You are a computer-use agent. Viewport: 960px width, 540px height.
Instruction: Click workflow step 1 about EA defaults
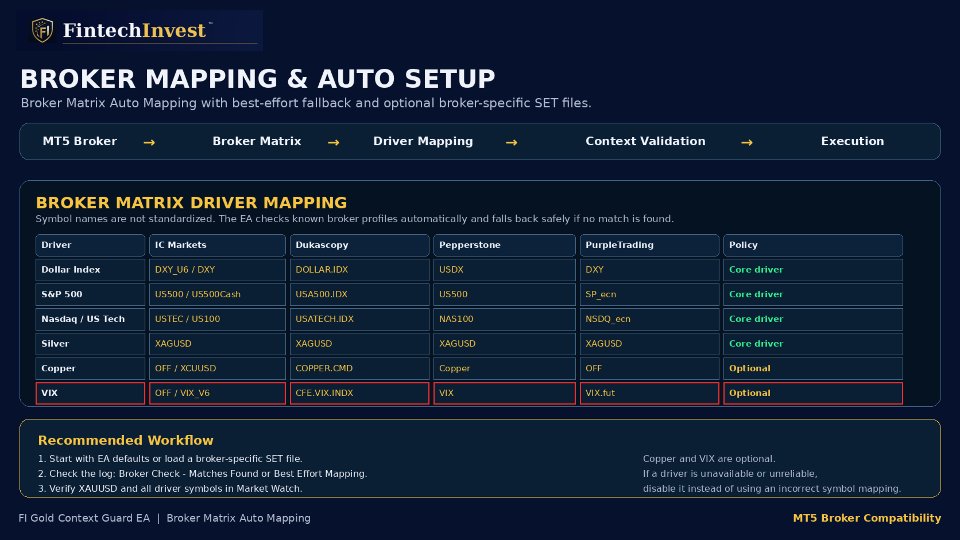point(170,459)
